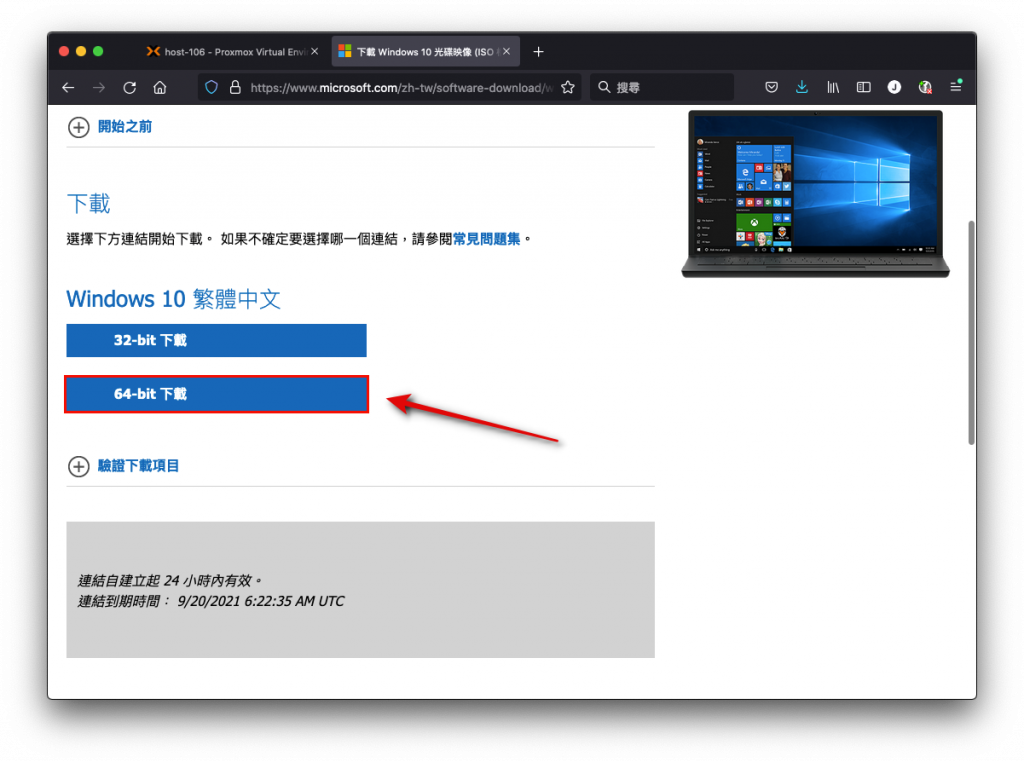Image resolution: width=1024 pixels, height=762 pixels.
Task: Click the yellow minimize window button
Action: (81, 52)
